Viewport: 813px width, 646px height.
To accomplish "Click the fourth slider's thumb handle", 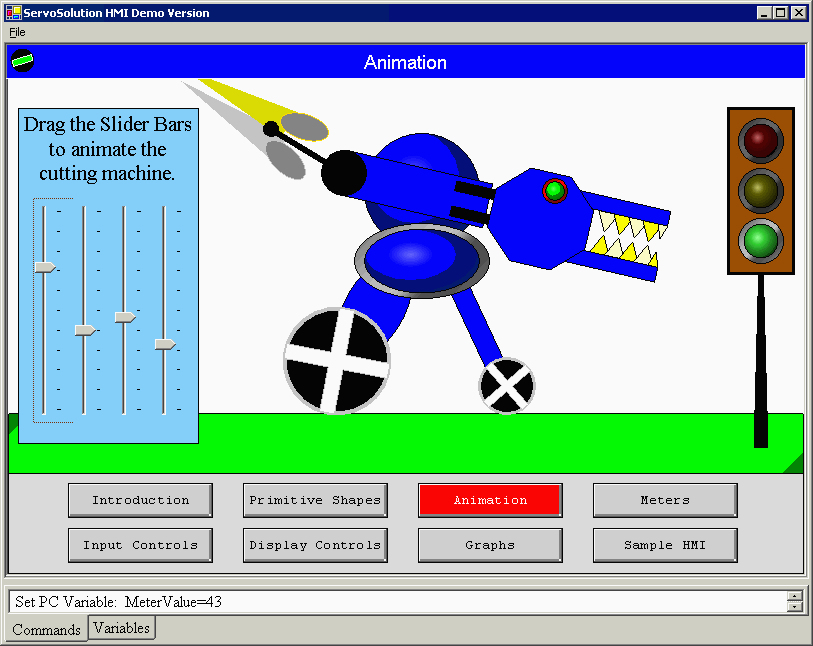I will tap(164, 344).
